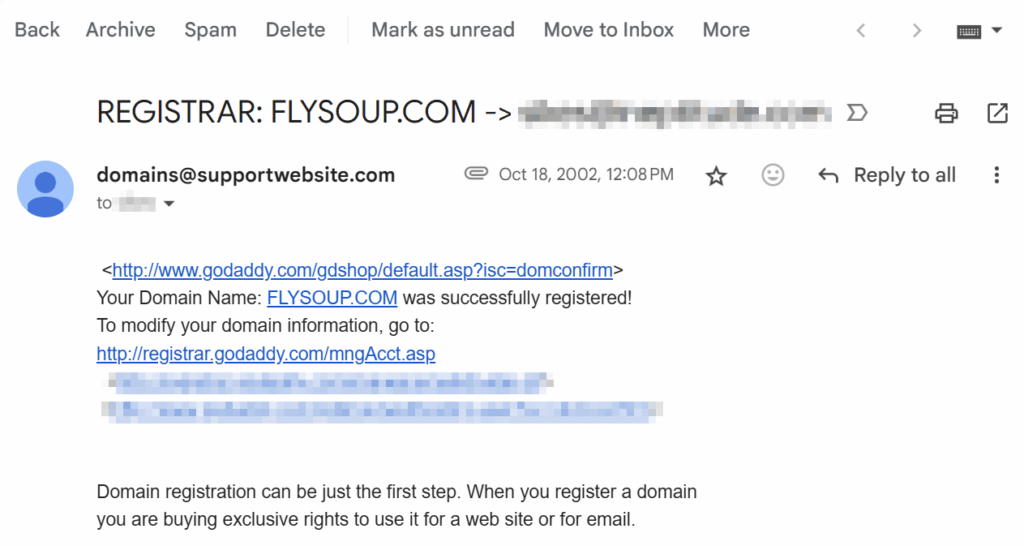Open the input tools keyboard icon
The width and height of the screenshot is (1024, 546).
[x=968, y=31]
